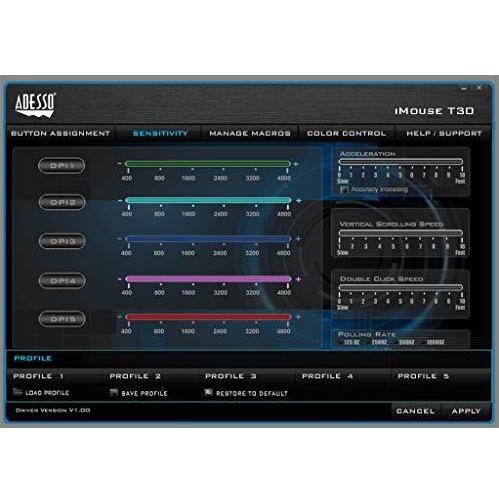Toggle the DPI1 stage button
Screen dimensions: 499x499
62,166
